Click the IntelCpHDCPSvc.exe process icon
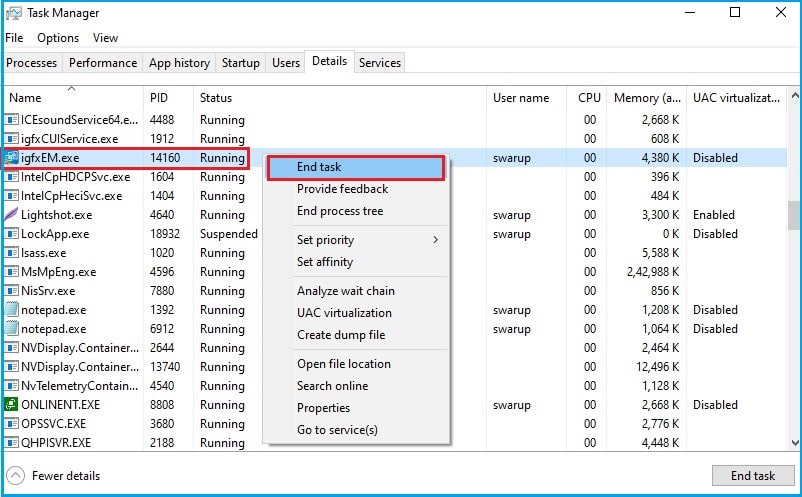Screen dimensions: 802x497 (11, 177)
